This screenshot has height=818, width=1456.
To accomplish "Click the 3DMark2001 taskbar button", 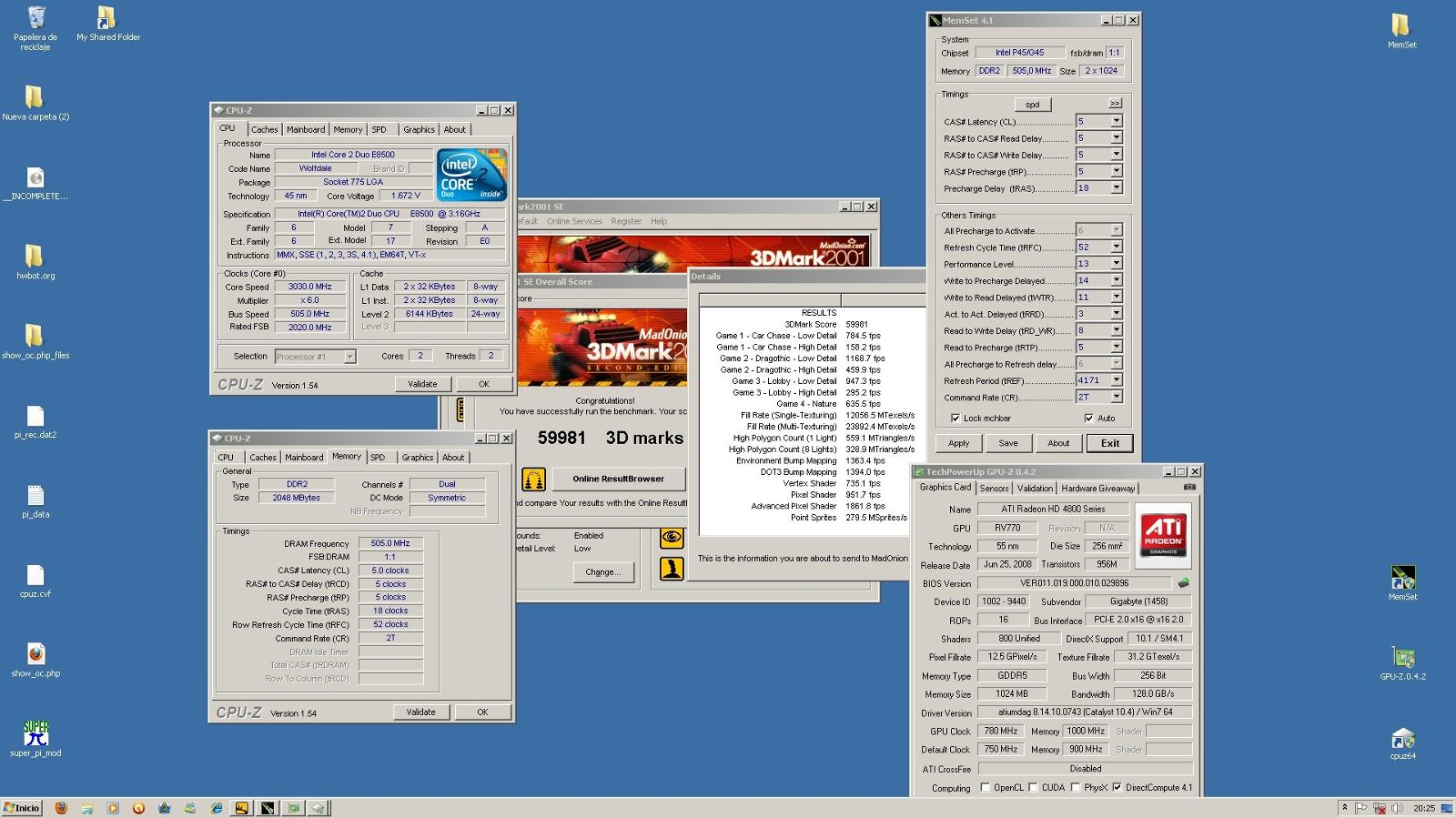I will (x=242, y=807).
